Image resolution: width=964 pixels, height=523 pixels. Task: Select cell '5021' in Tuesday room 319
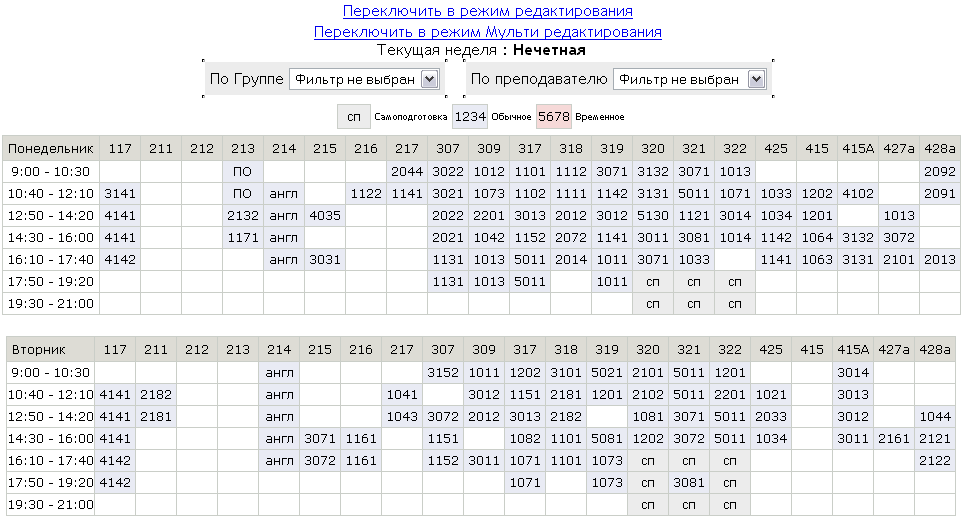click(x=607, y=372)
